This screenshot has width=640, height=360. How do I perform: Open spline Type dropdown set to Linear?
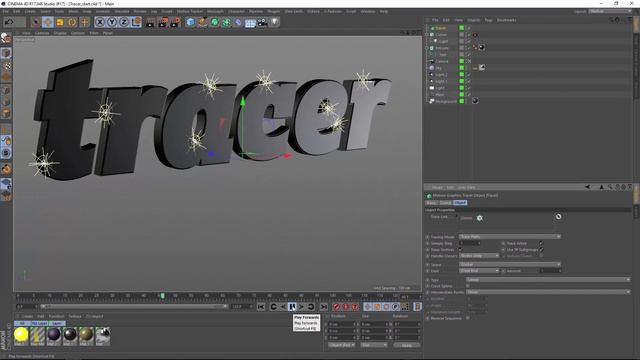pyautogui.click(x=548, y=280)
